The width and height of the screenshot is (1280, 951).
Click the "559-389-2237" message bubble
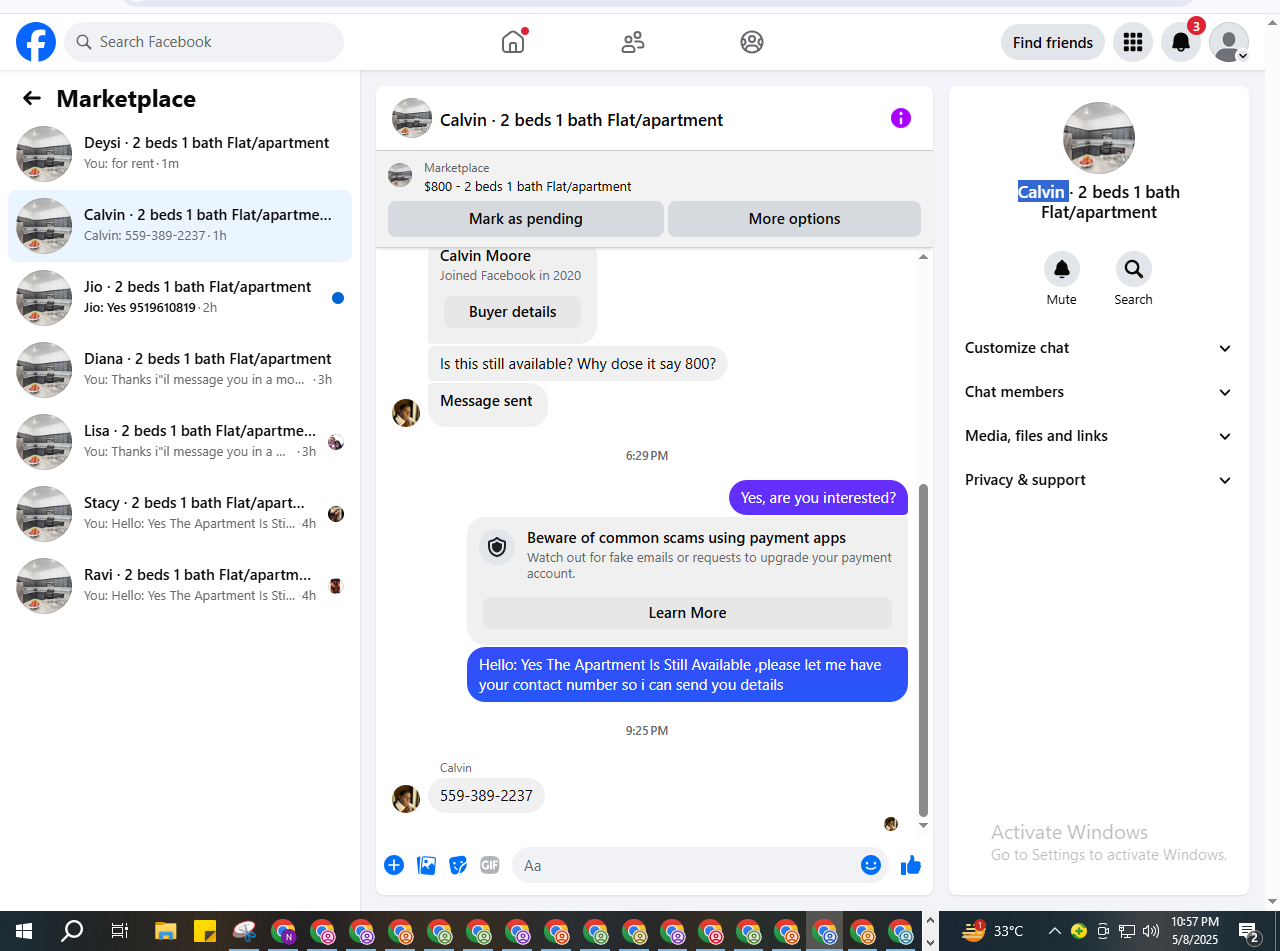click(x=487, y=796)
